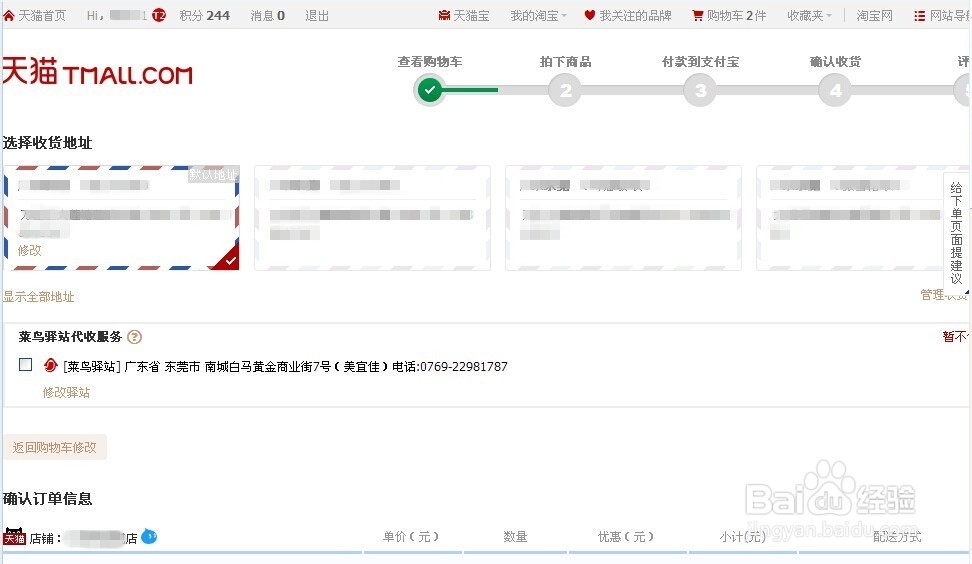Viewport: 972px width, 564px height.
Task: Click the blue Wangwang chat icon
Action: 149,536
